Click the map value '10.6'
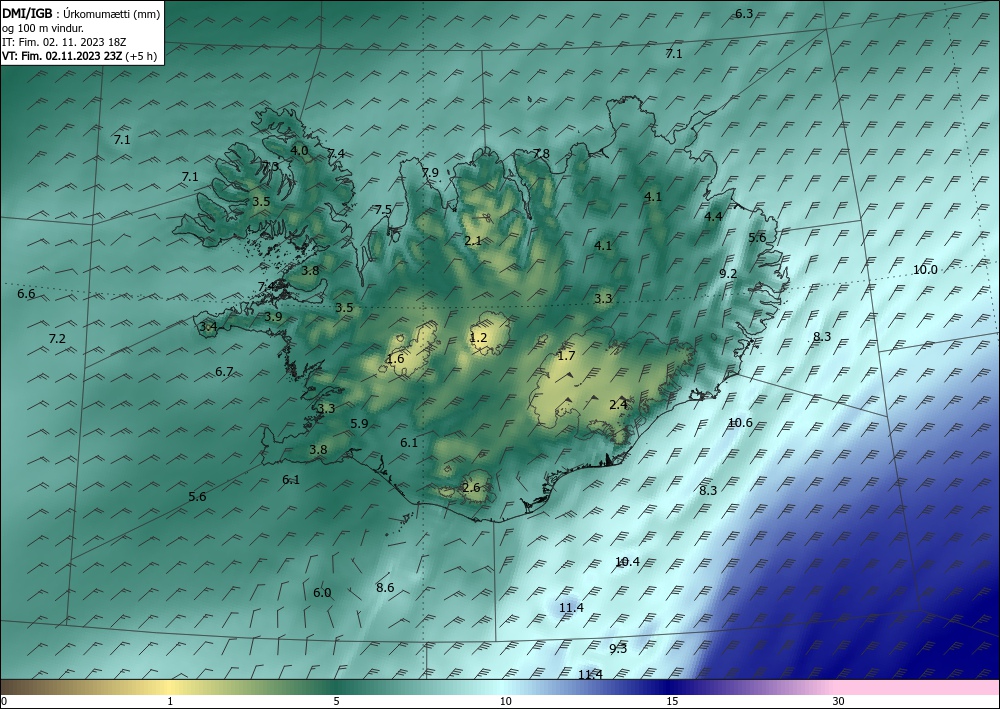This screenshot has height=709, width=1000. point(740,422)
